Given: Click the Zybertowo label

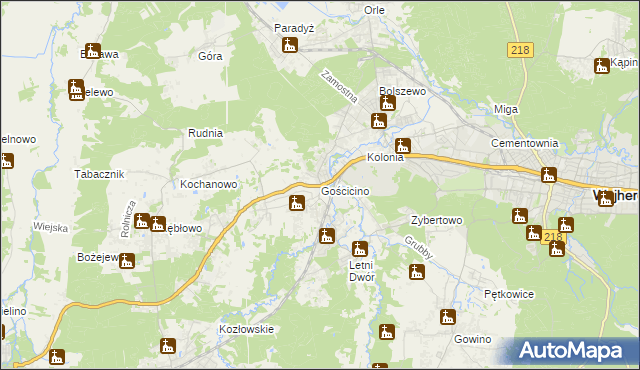Looking at the screenshot, I should point(437,220).
